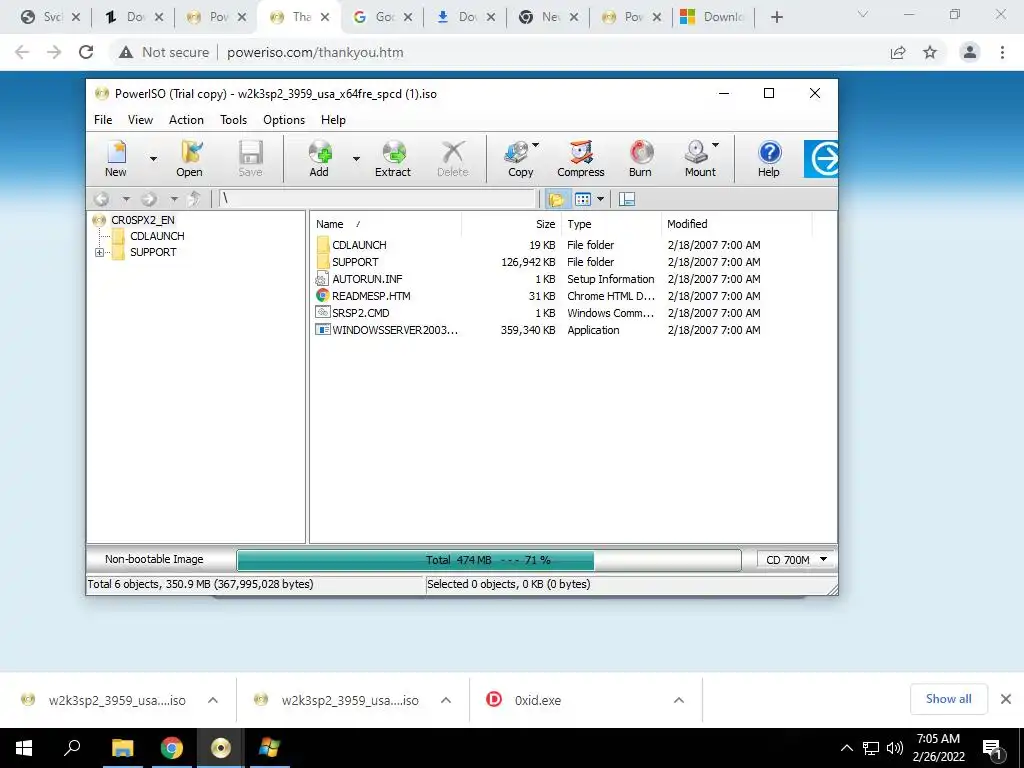1024x768 pixels.
Task: Open the Tools menu
Action: [x=233, y=120]
